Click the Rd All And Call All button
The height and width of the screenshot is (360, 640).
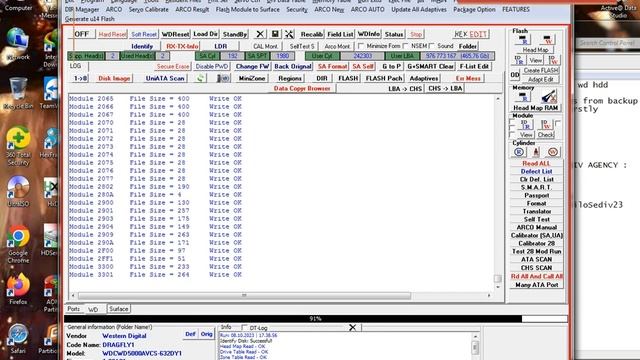coord(536,276)
